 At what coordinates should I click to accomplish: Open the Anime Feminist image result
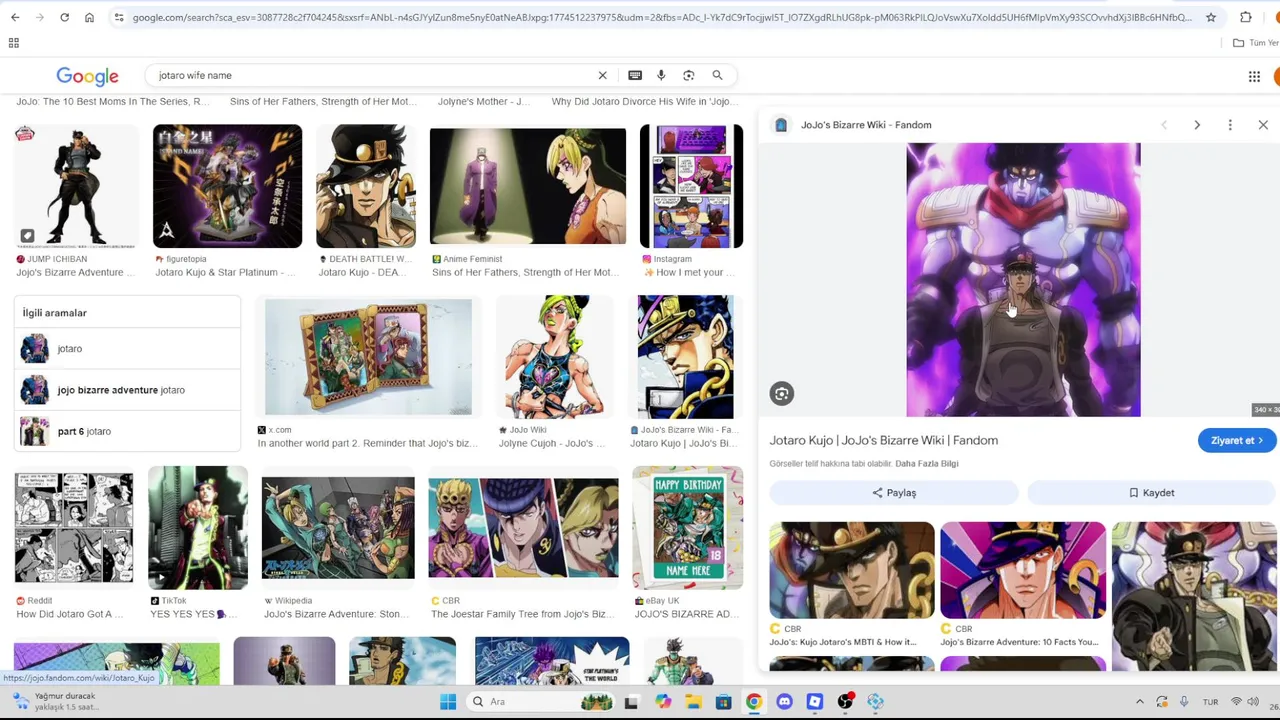point(528,187)
